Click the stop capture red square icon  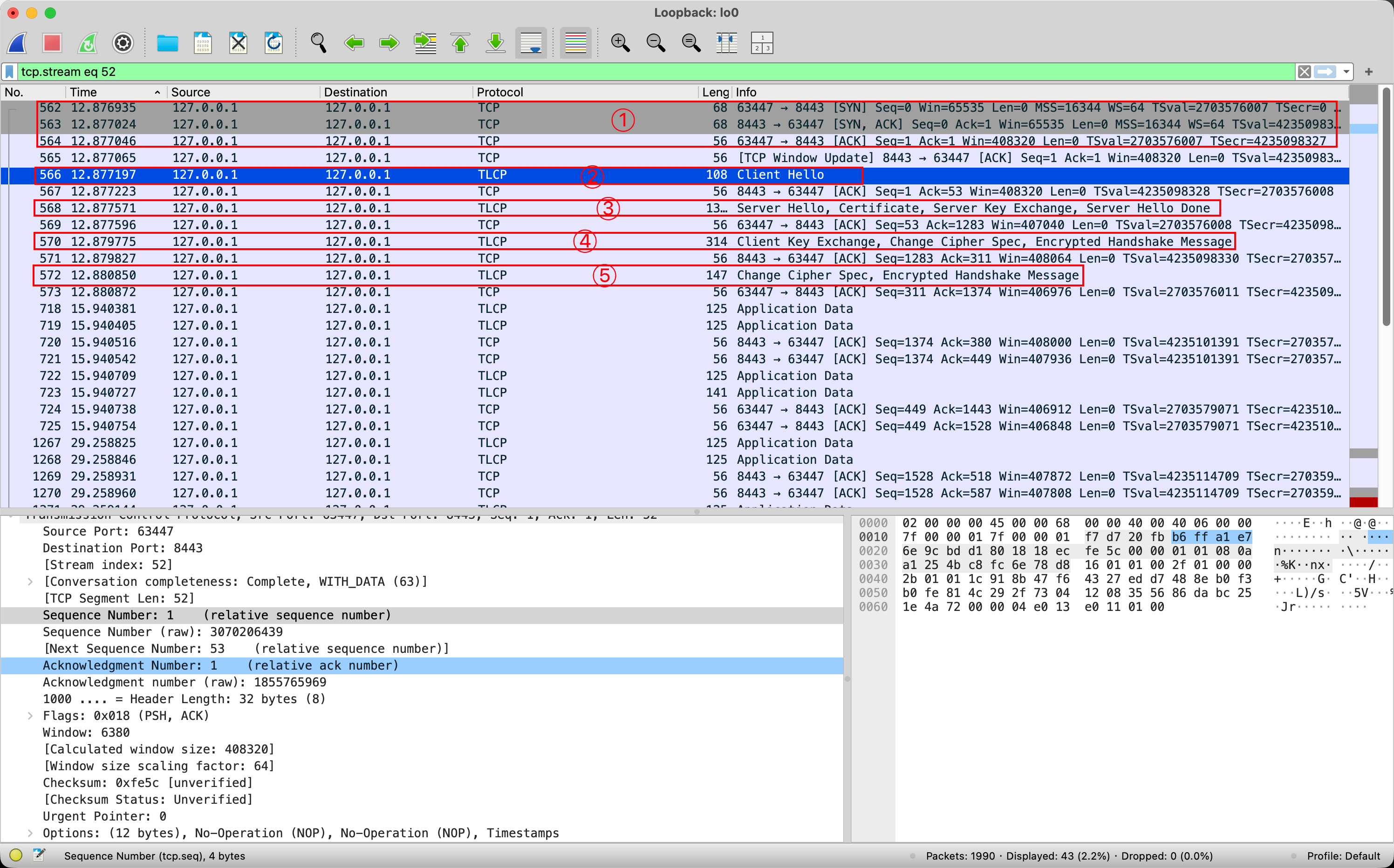tap(52, 43)
